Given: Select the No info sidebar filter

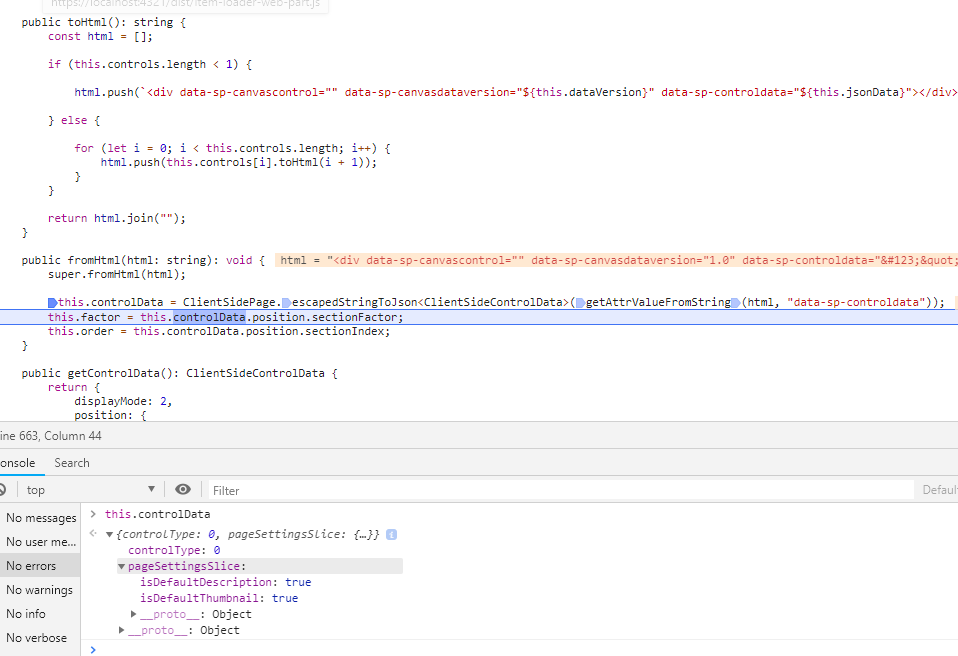Looking at the screenshot, I should point(40,613).
